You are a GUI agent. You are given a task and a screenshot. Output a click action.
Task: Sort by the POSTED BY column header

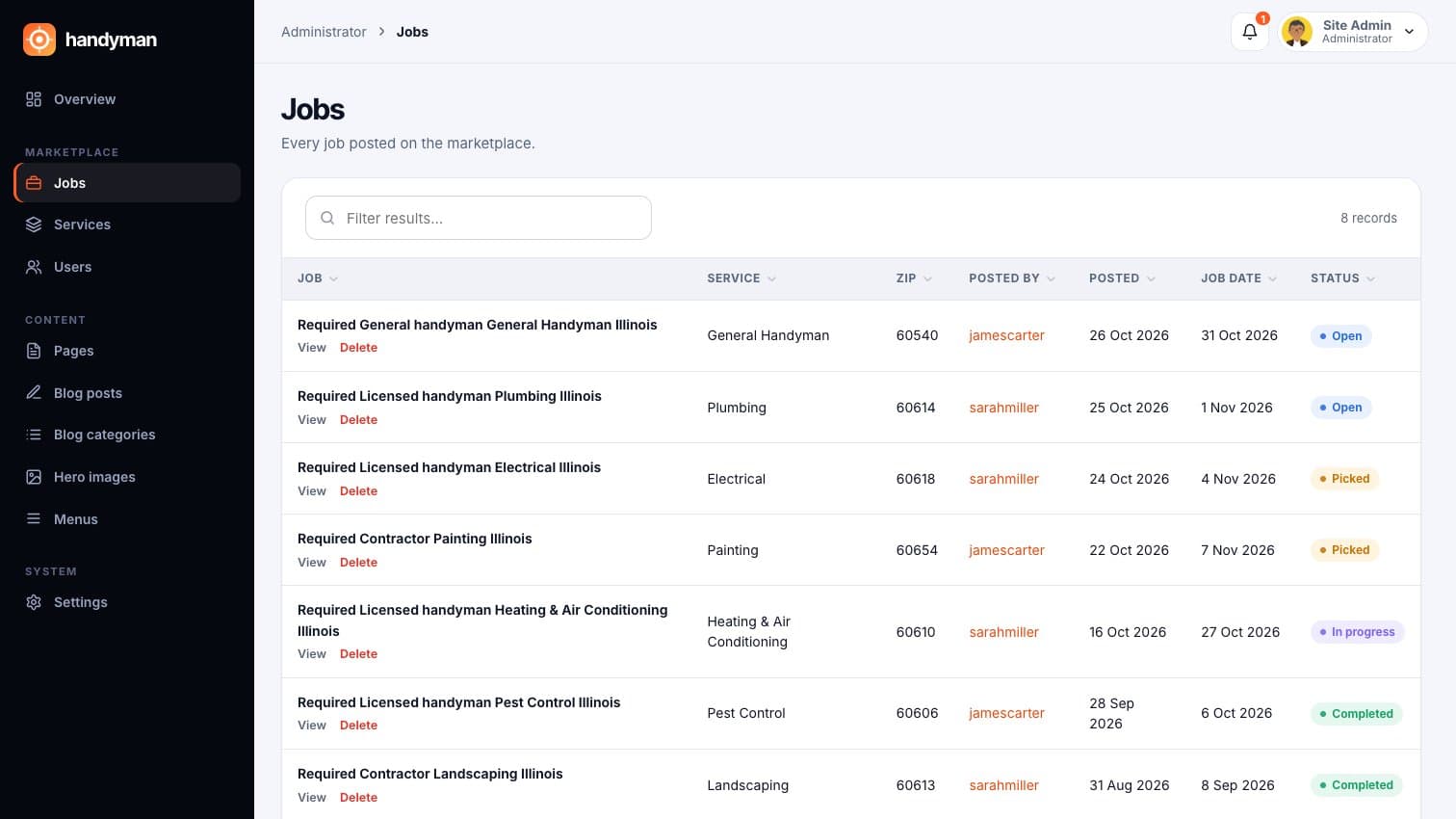tap(1012, 278)
